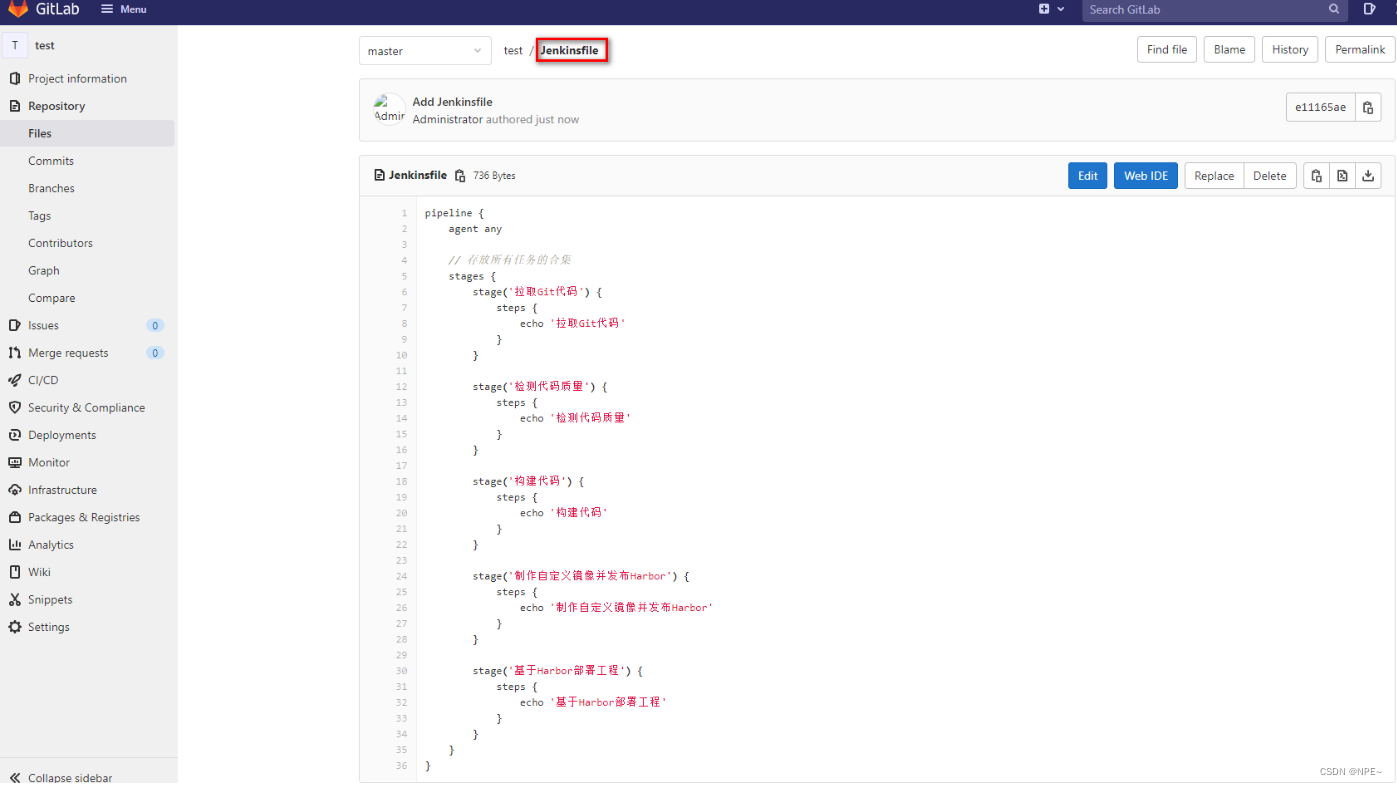Open Branches in sidebar
Viewport: 1397px width, 785px height.
click(51, 188)
